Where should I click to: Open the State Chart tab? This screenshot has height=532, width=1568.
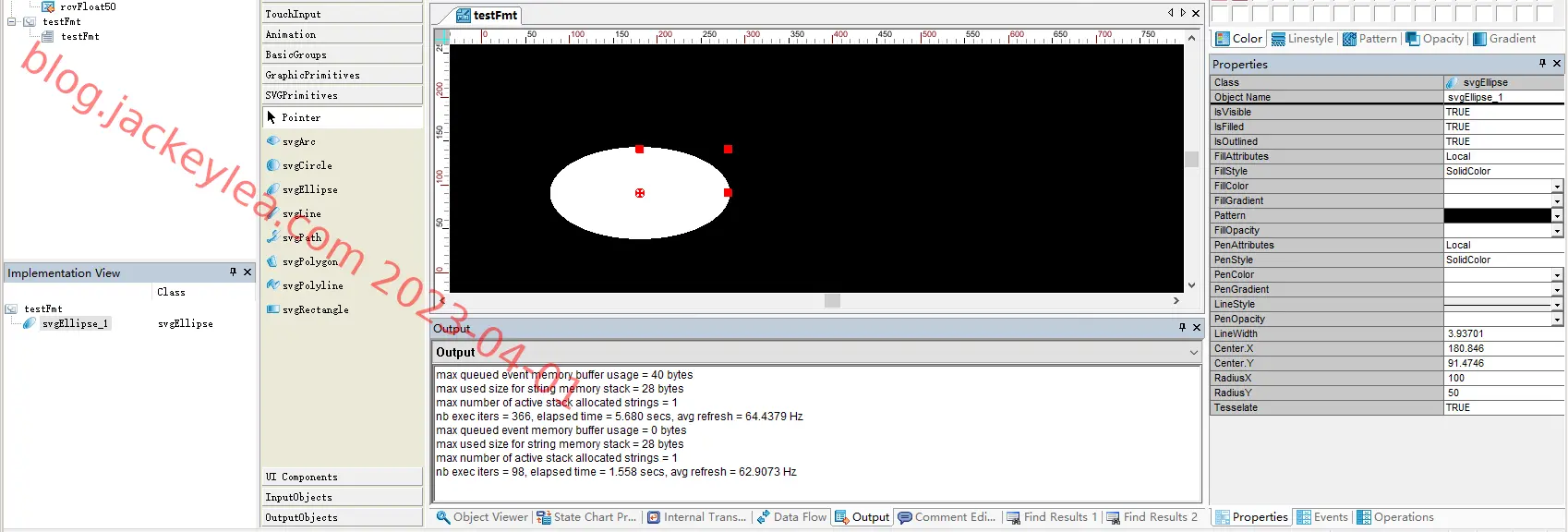click(587, 517)
